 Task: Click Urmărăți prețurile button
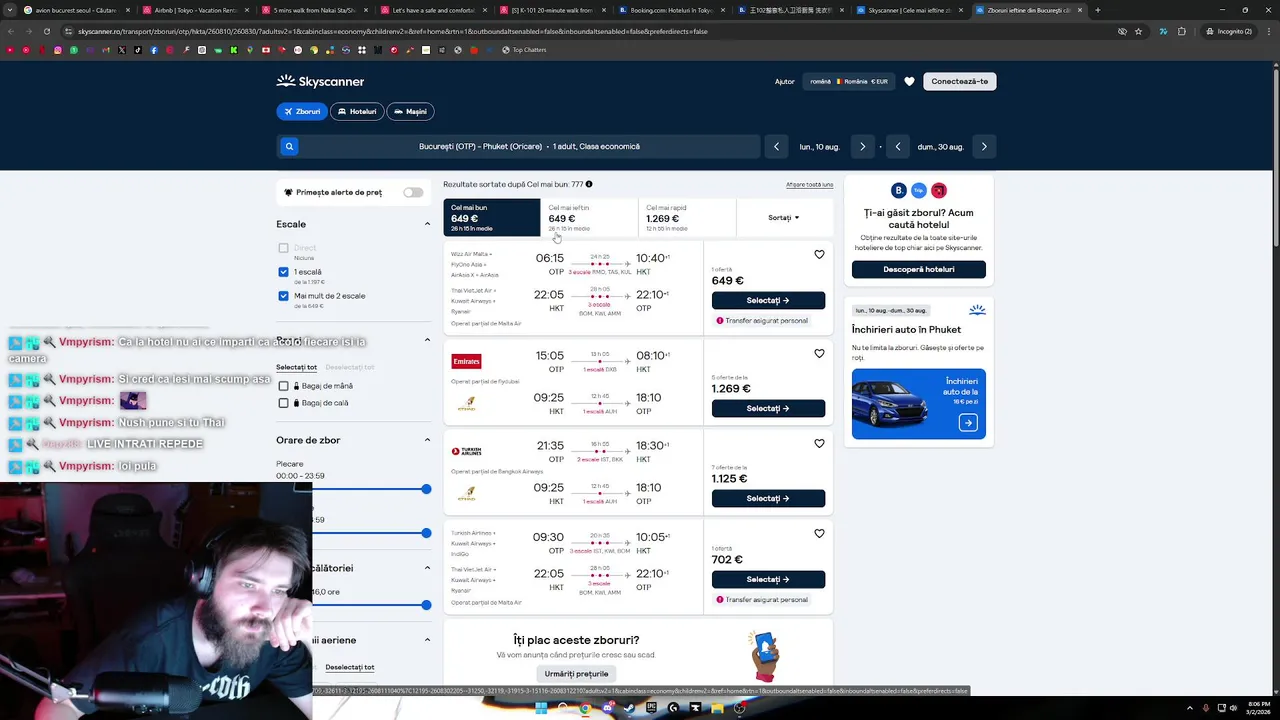point(576,674)
